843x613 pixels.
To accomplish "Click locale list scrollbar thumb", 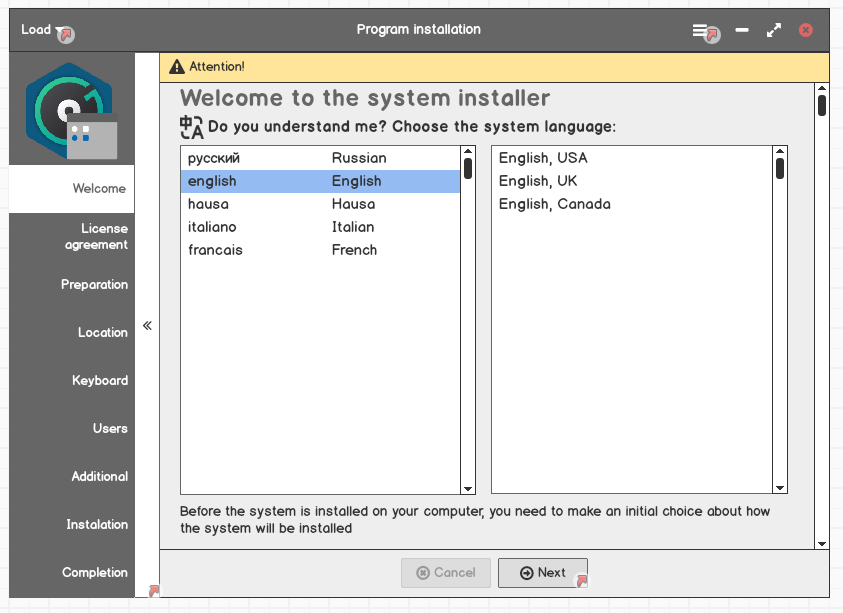I will (x=780, y=168).
